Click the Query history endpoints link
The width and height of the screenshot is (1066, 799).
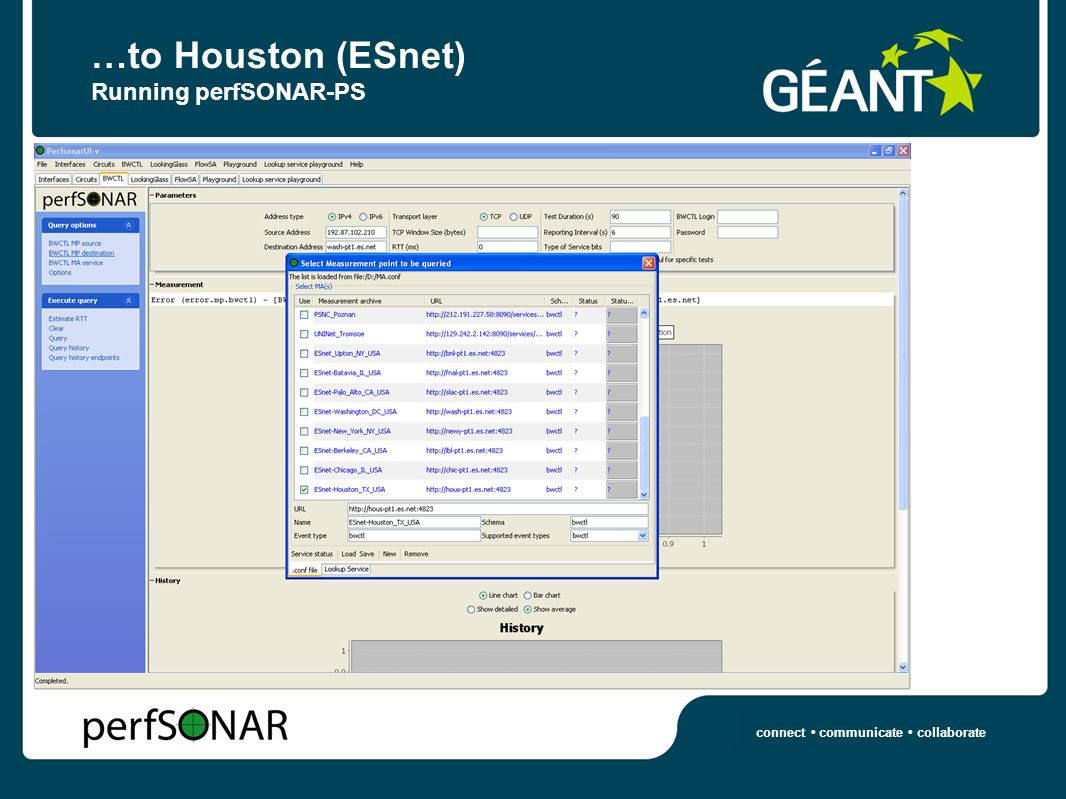tap(84, 358)
